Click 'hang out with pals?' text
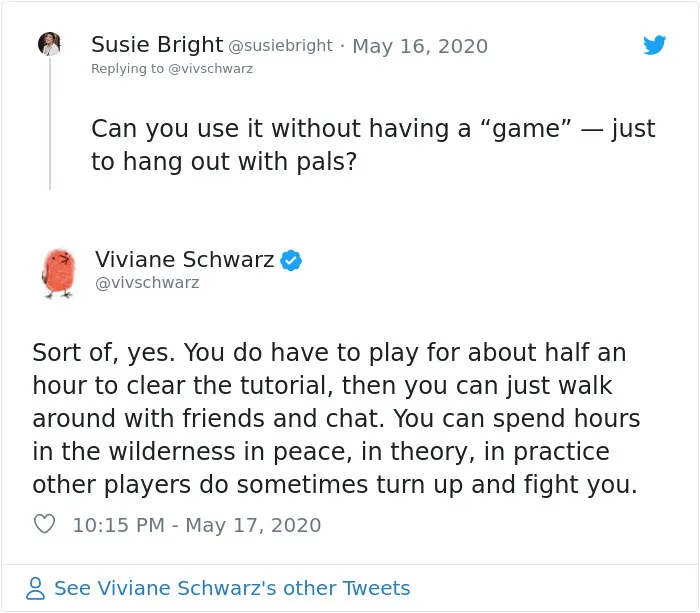The height and width of the screenshot is (613, 700). point(240,162)
